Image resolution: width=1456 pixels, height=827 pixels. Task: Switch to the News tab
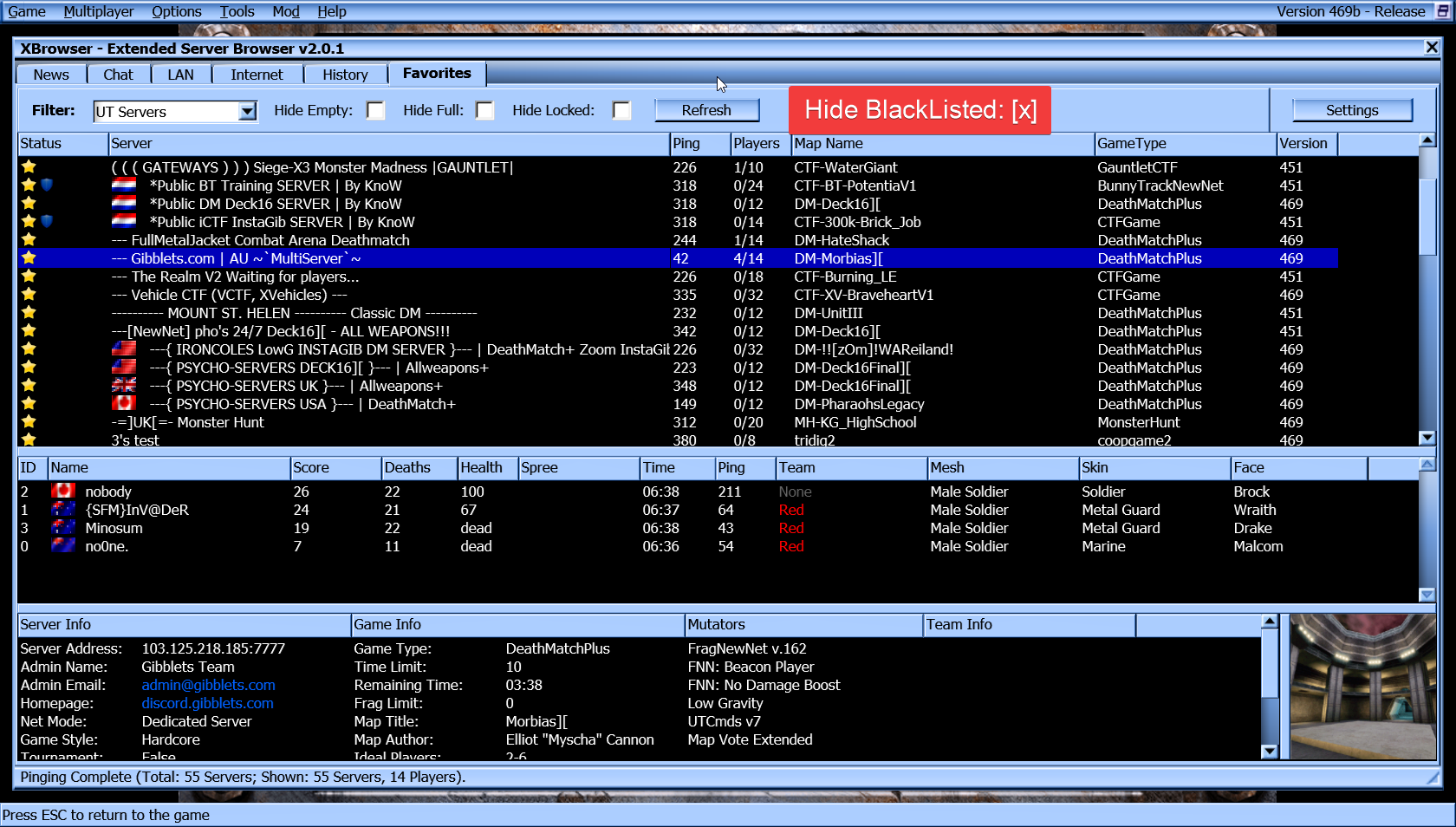(x=51, y=75)
